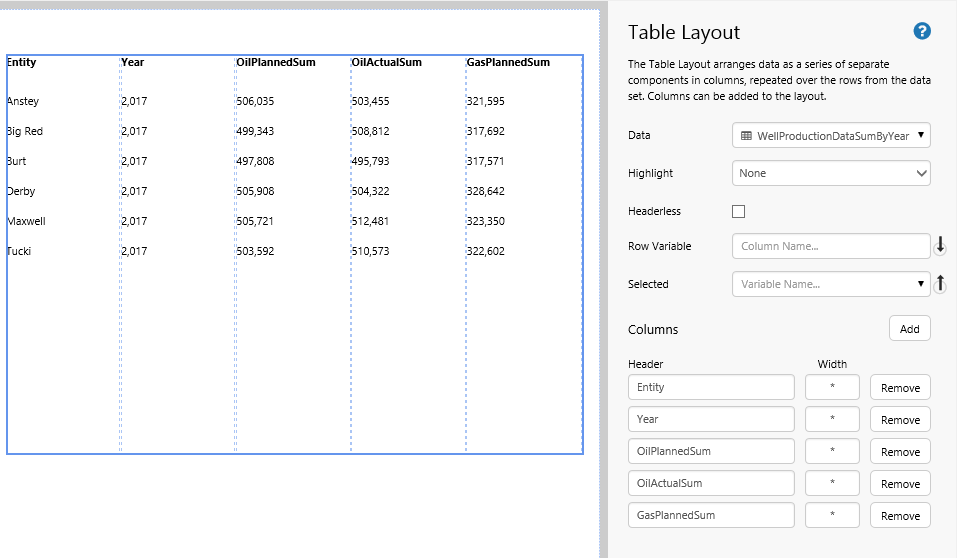Remove the GasPlannedSum column

[x=900, y=516]
